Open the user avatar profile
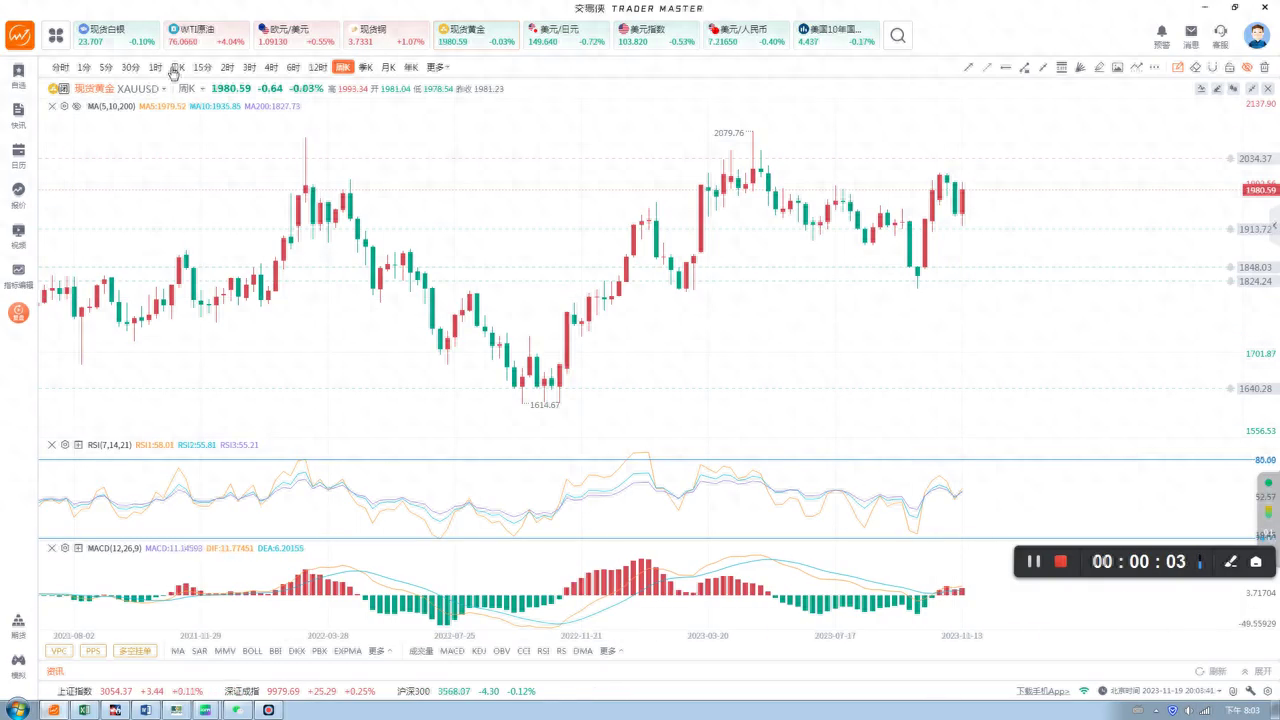 [1256, 36]
